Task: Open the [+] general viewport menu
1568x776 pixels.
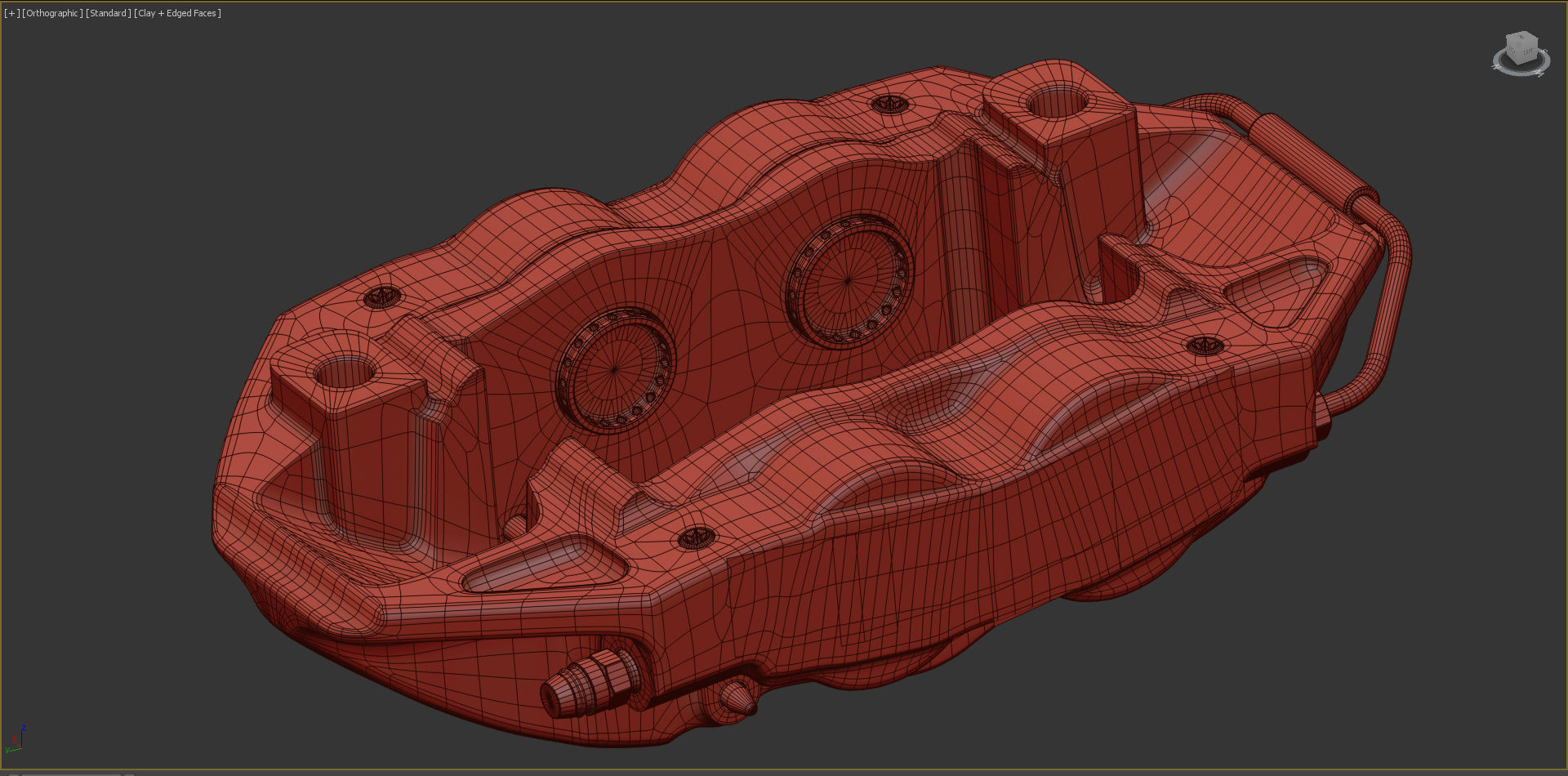Action: click(11, 13)
